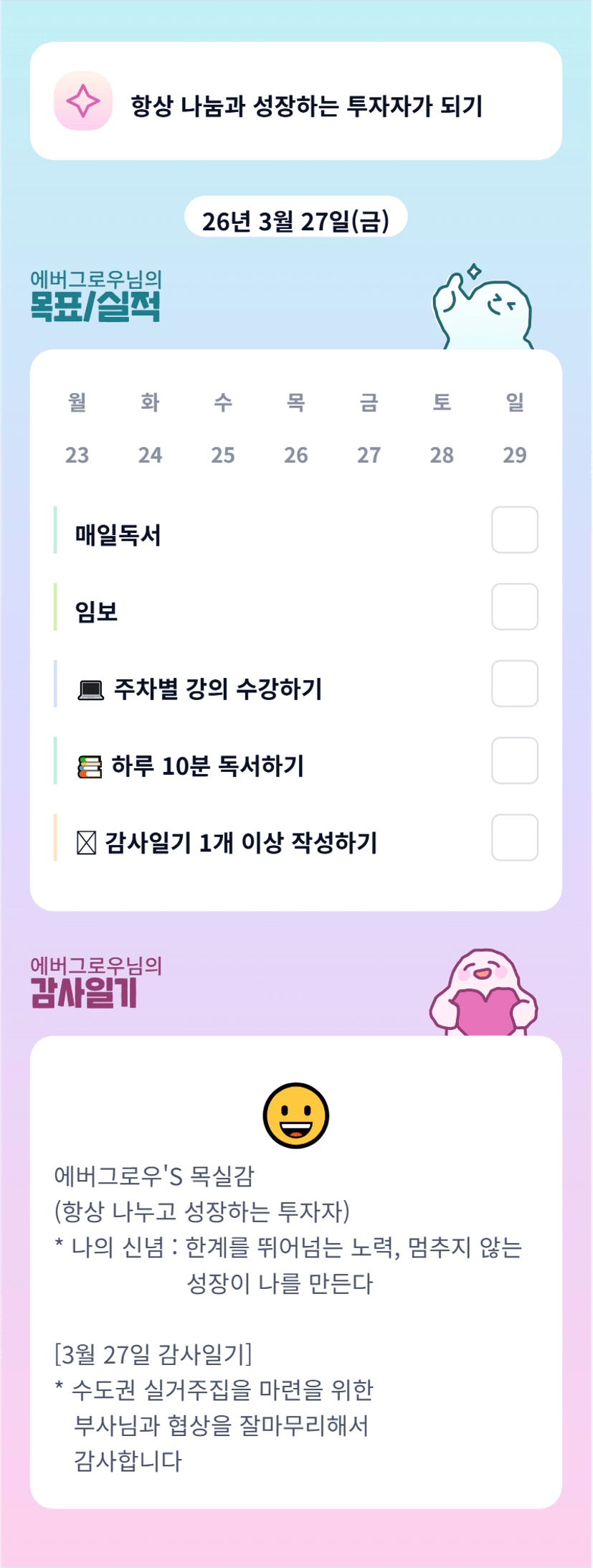Tick the 감사일기 1개 이상 작성하기 checkbox
This screenshot has height=1568, width=593.
tap(514, 837)
